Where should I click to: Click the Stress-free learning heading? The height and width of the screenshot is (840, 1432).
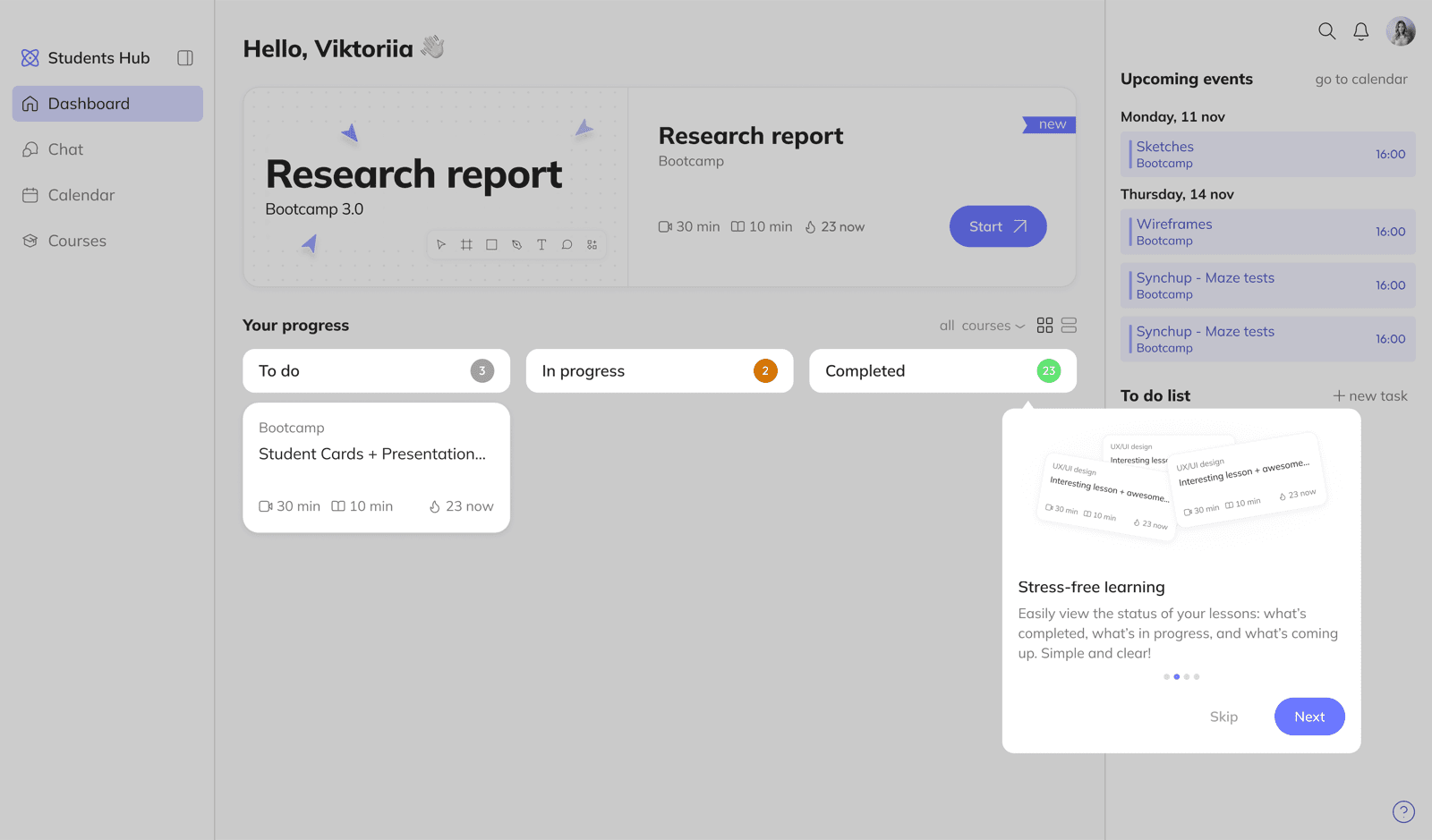coord(1091,587)
